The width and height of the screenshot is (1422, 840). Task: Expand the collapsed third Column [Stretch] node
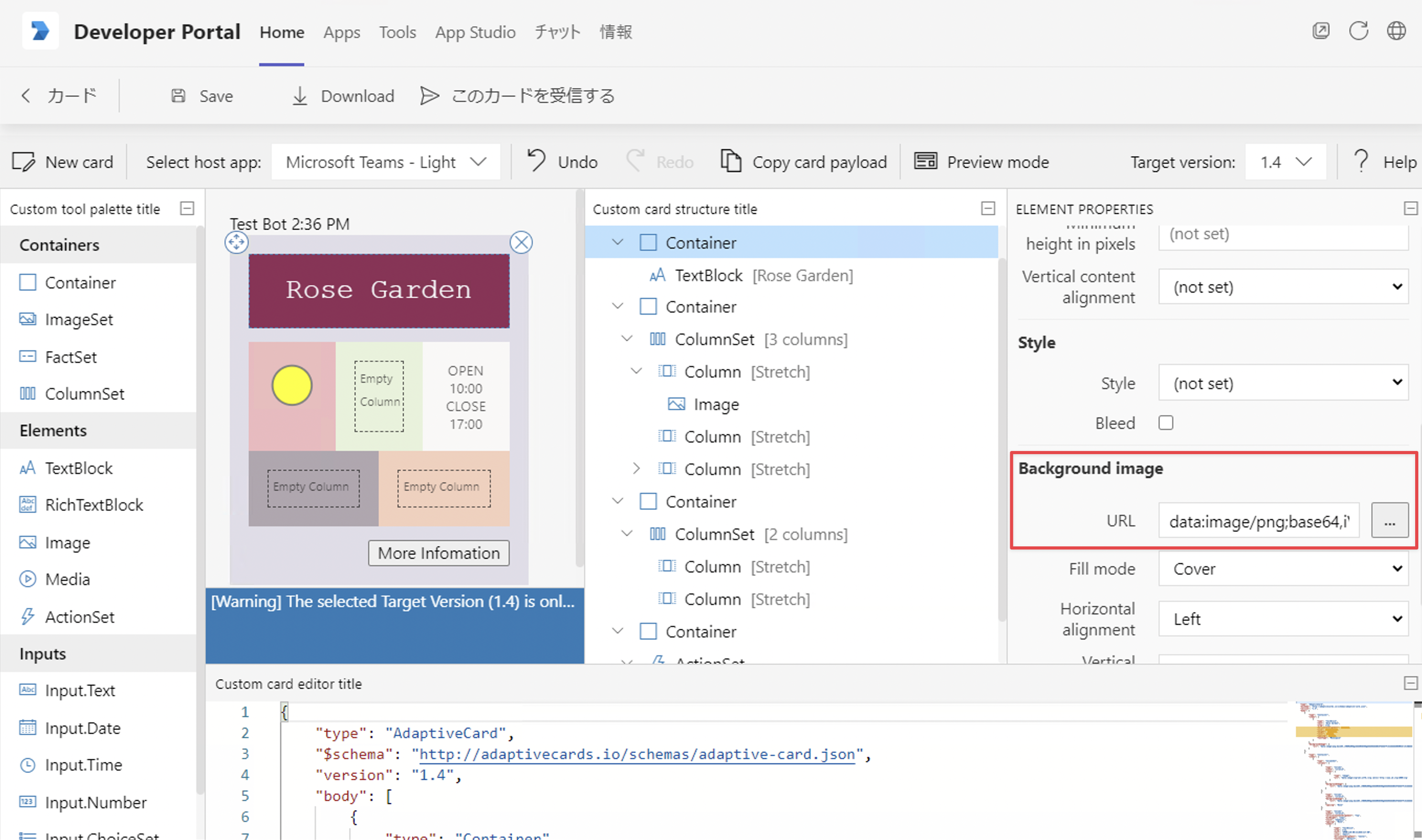(637, 469)
